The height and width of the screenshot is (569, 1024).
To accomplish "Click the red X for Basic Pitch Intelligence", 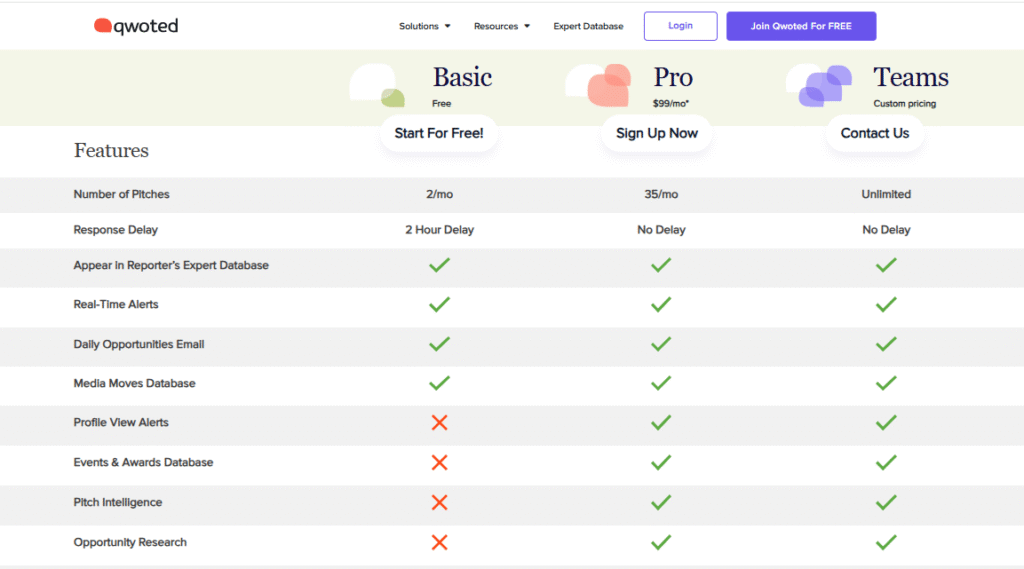I will (x=439, y=502).
